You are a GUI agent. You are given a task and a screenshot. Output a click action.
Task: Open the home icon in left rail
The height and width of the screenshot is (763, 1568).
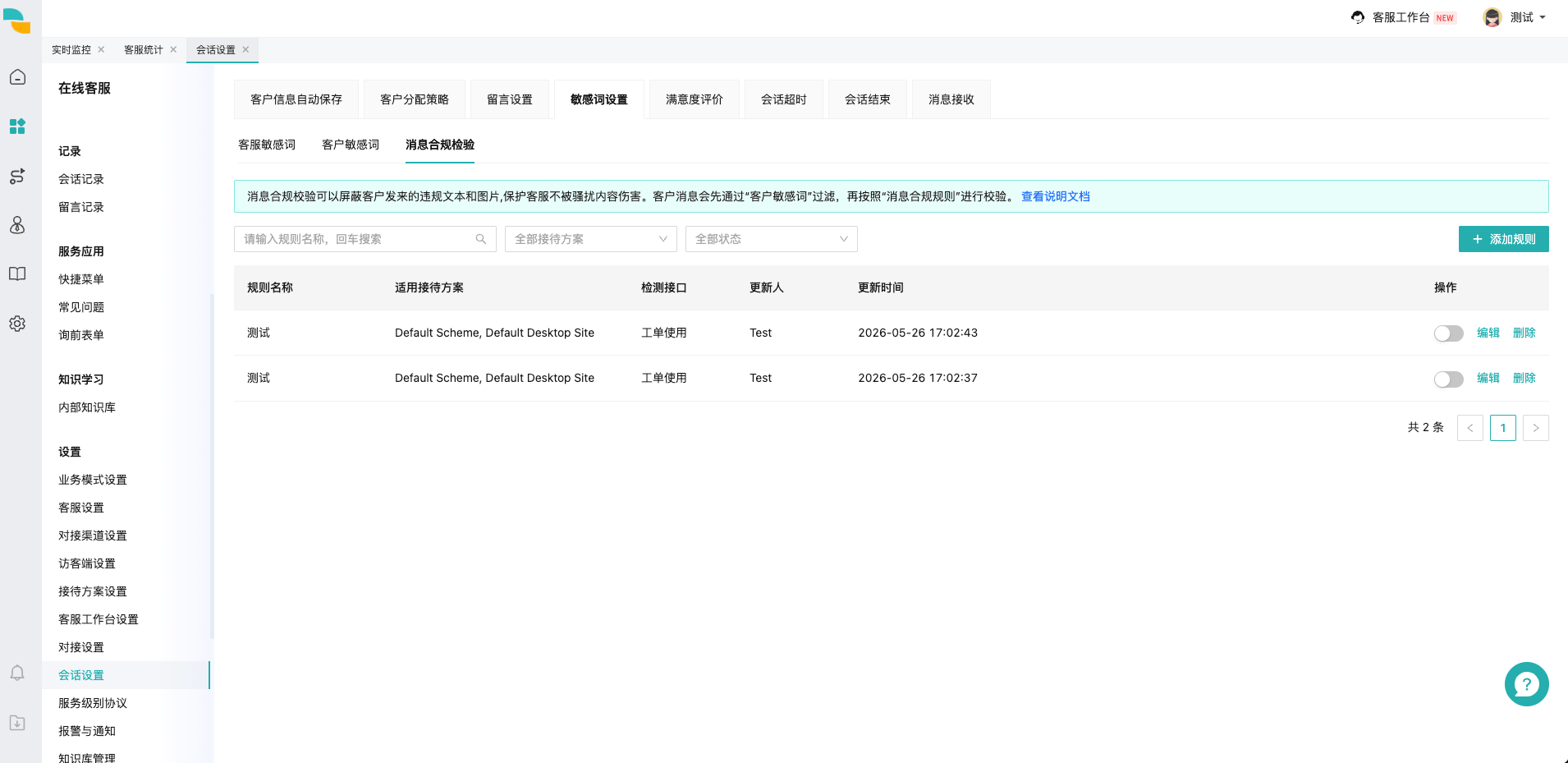17,77
